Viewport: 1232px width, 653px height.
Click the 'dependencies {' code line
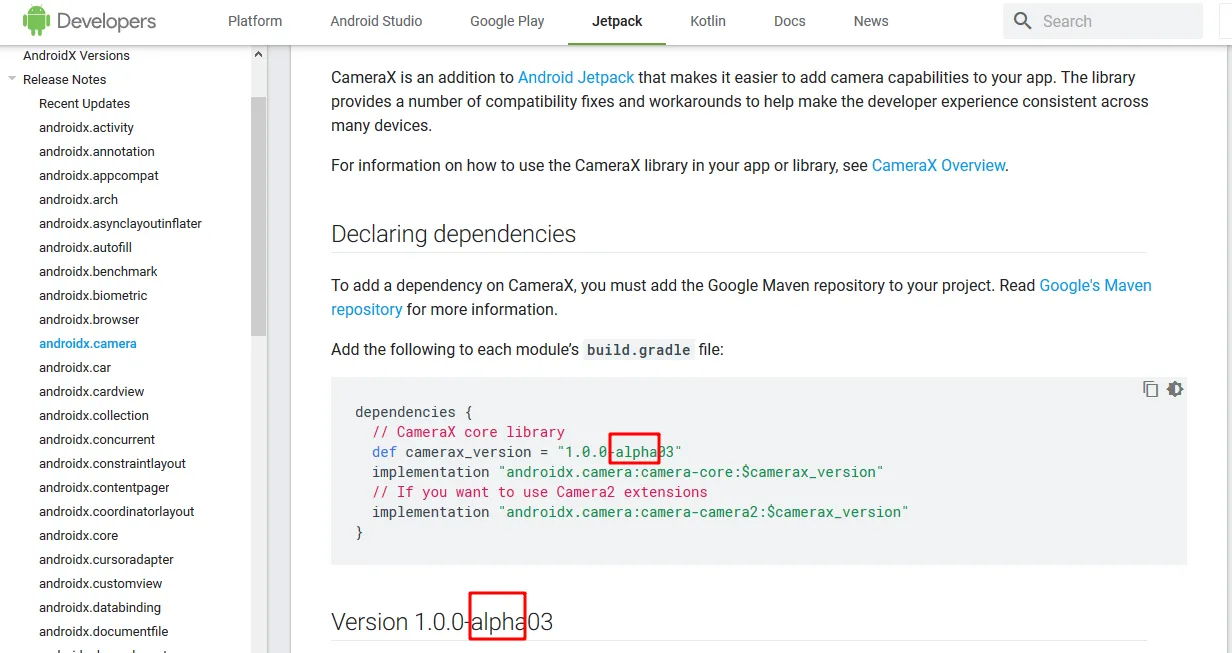413,412
